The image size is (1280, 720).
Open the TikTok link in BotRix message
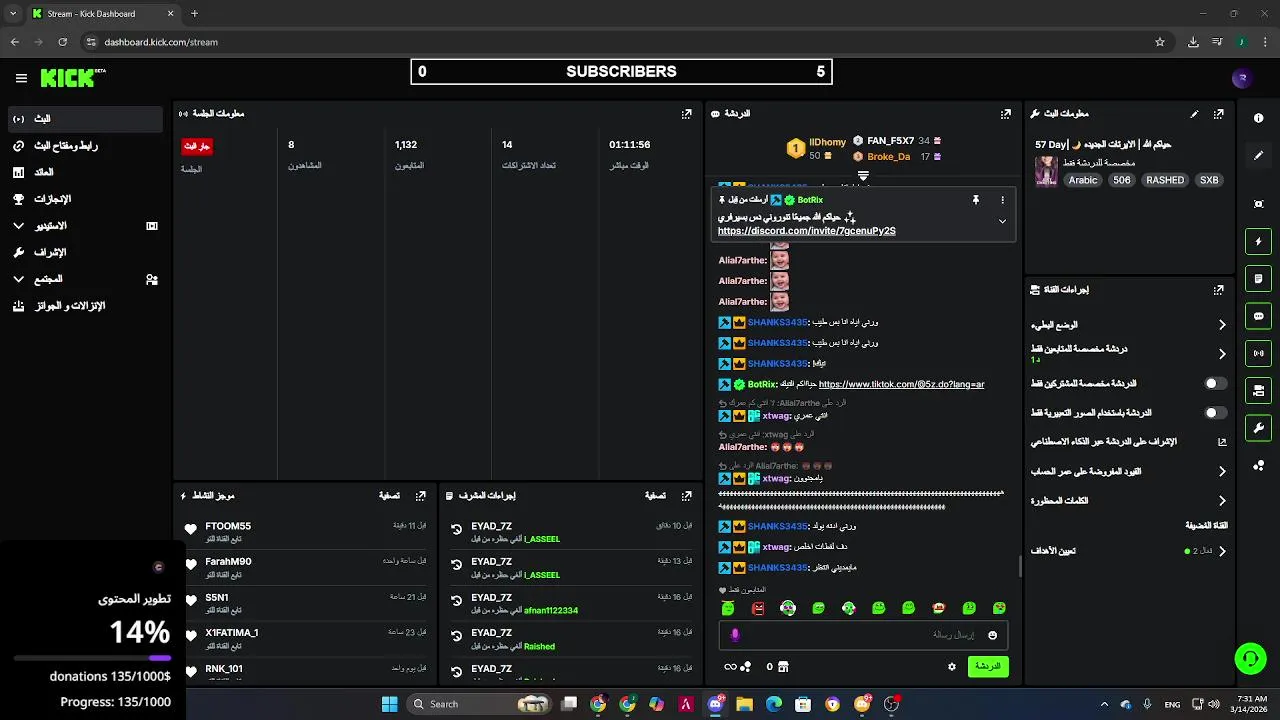[x=901, y=384]
